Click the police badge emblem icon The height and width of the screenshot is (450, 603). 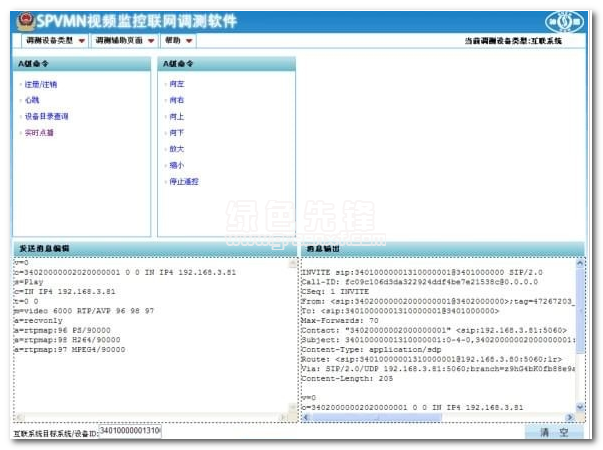coord(22,19)
